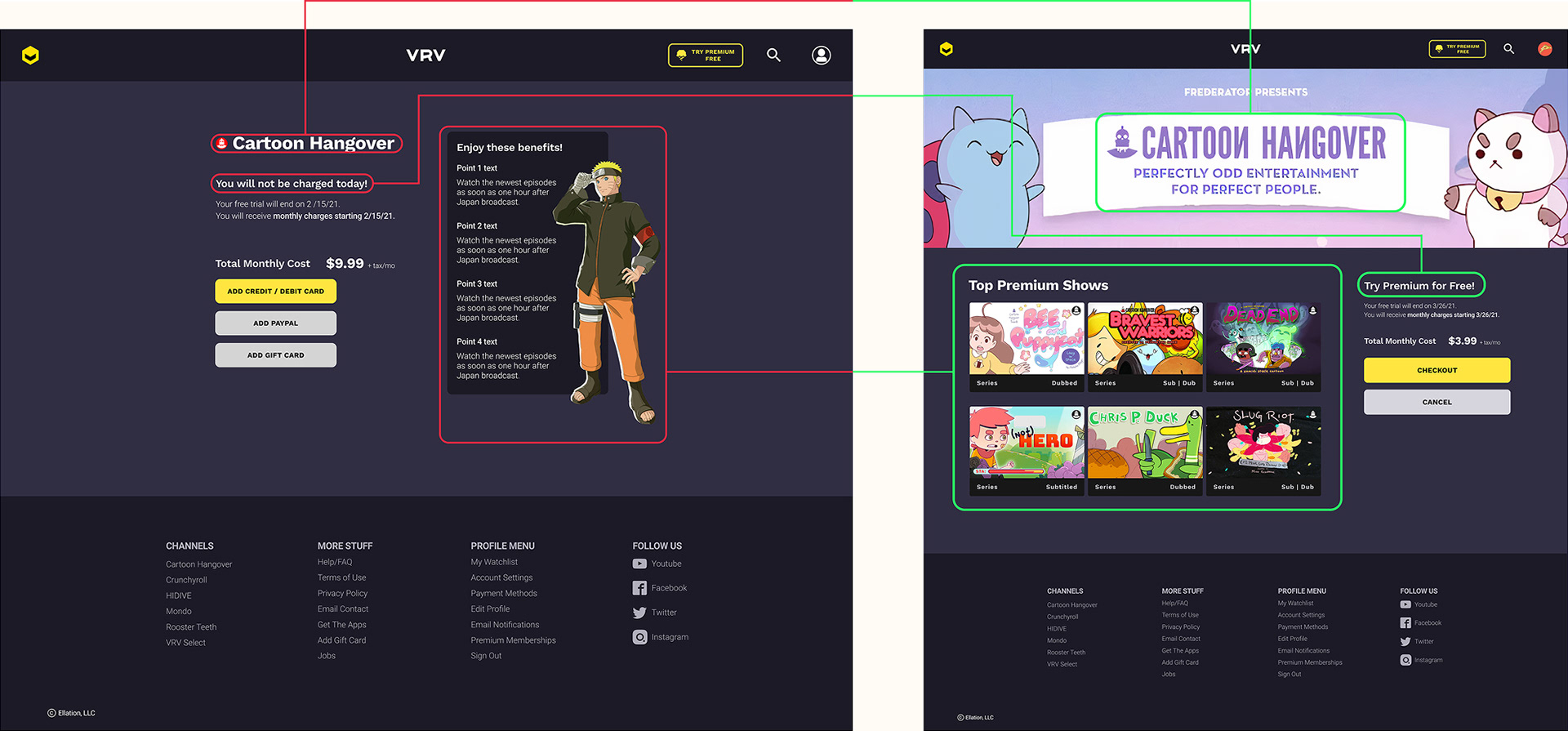This screenshot has width=1568, height=731.
Task: Open Privacy Policy in left footer
Action: click(x=342, y=593)
